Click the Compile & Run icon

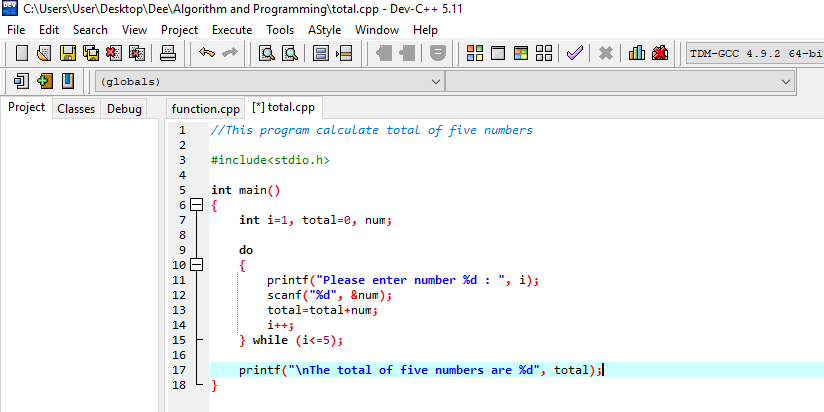pos(521,53)
